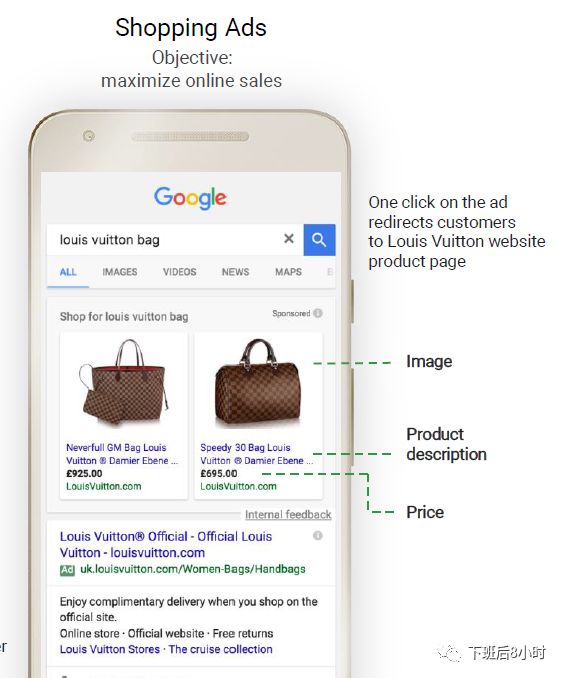Follow the Louis Vuitton Stores sitelink
The width and height of the screenshot is (563, 678).
point(110,649)
